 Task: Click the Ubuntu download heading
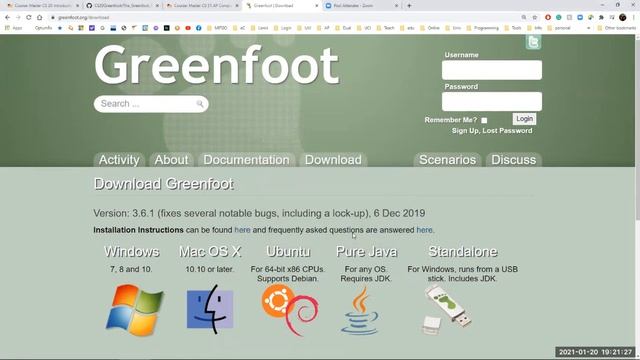[288, 251]
